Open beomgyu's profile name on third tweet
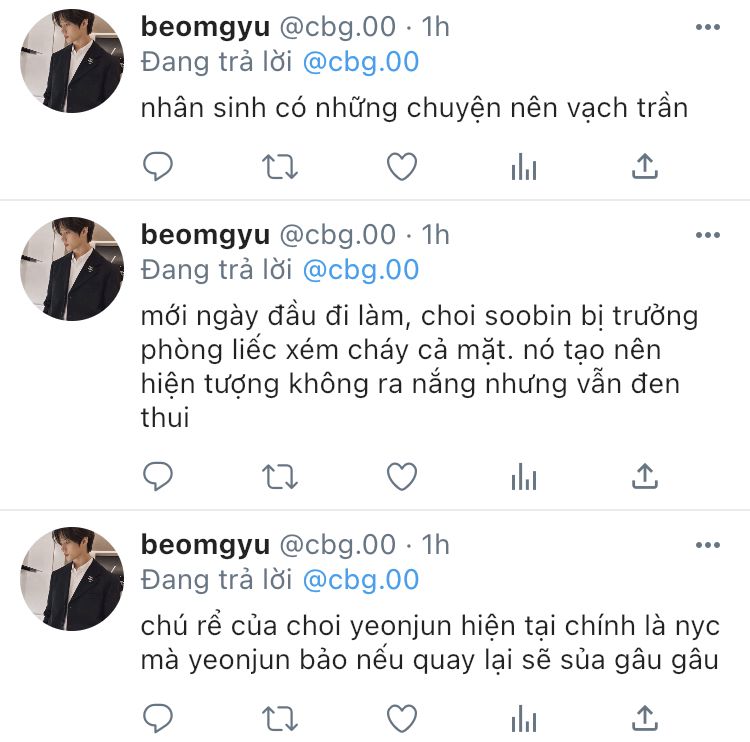750x742 pixels. (205, 545)
